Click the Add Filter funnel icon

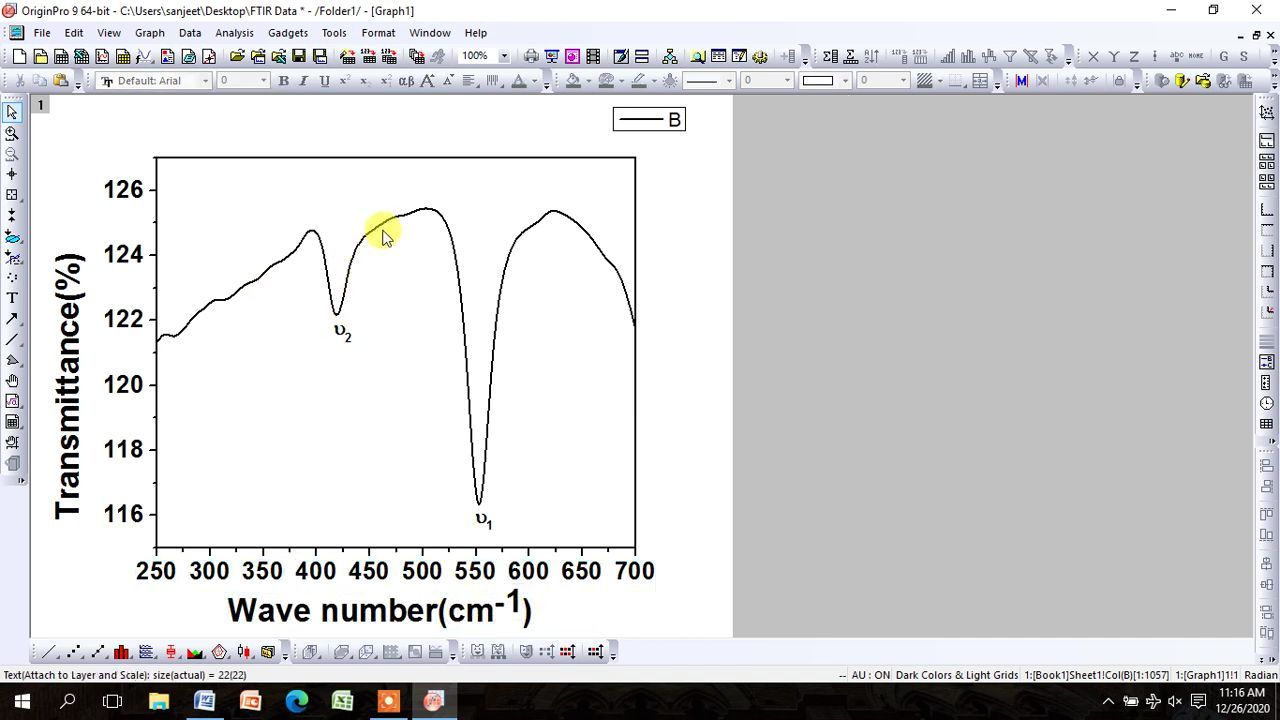point(1010,57)
